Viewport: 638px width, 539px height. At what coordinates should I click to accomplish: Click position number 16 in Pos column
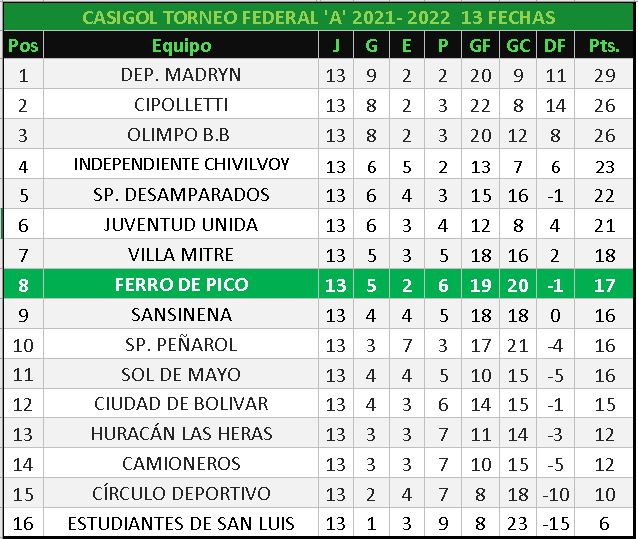(x=23, y=523)
